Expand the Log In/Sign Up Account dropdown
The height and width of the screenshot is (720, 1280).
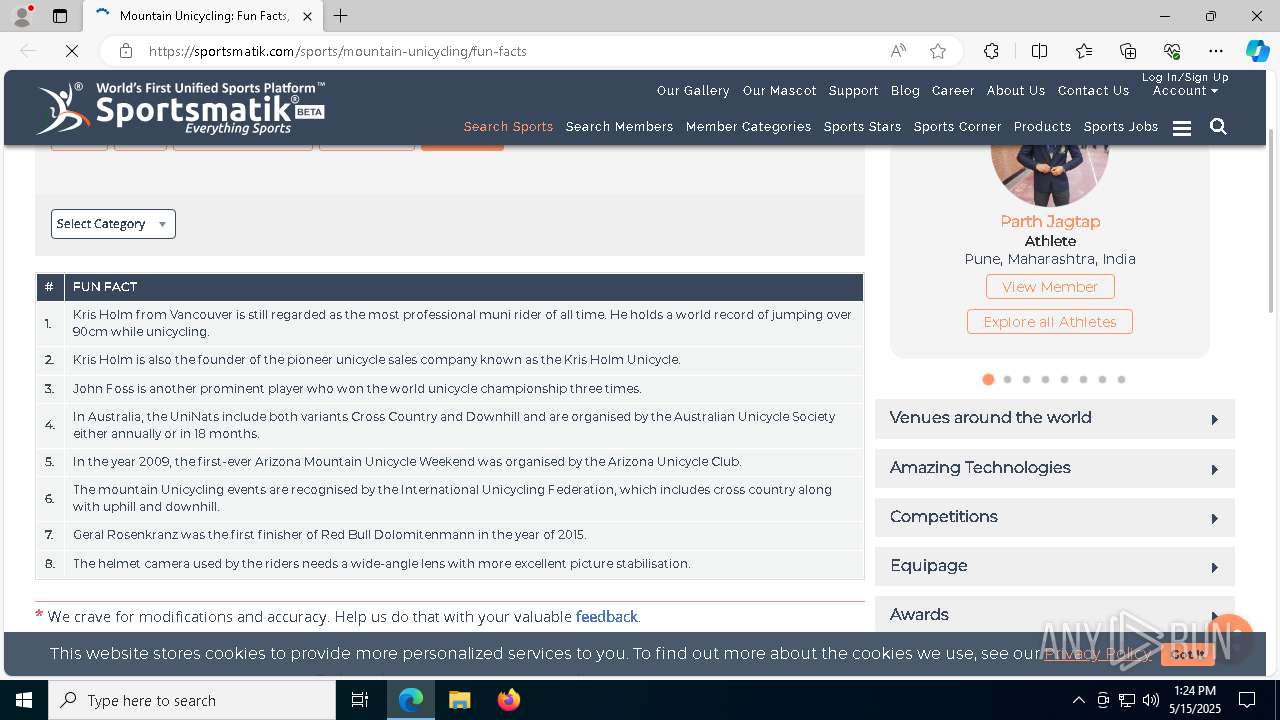pyautogui.click(x=1185, y=84)
